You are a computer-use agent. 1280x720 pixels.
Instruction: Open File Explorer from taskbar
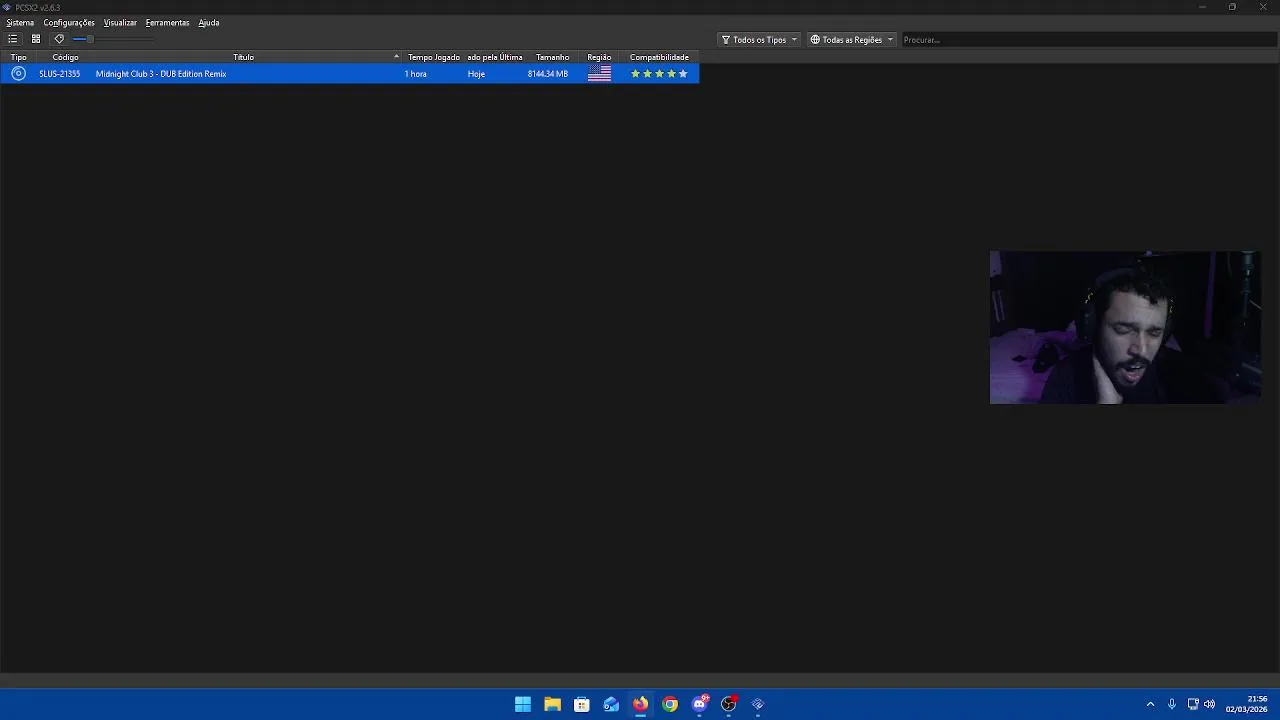552,704
